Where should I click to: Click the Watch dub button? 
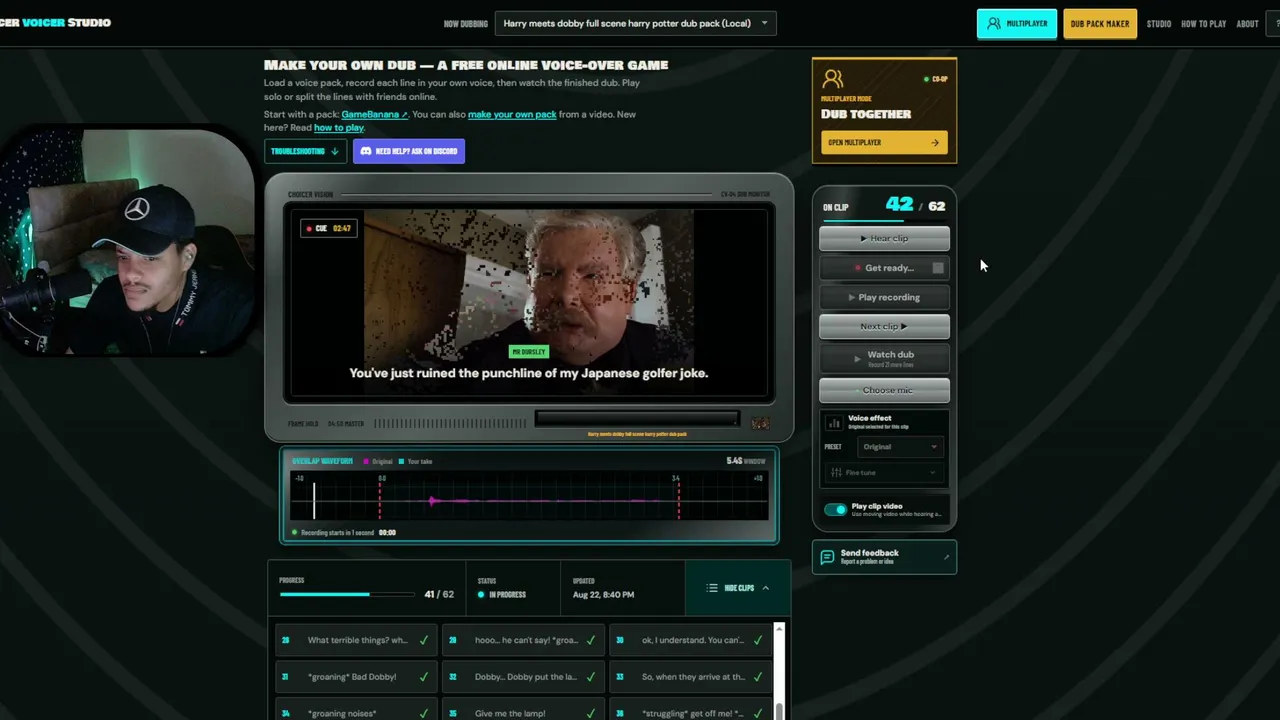point(884,357)
